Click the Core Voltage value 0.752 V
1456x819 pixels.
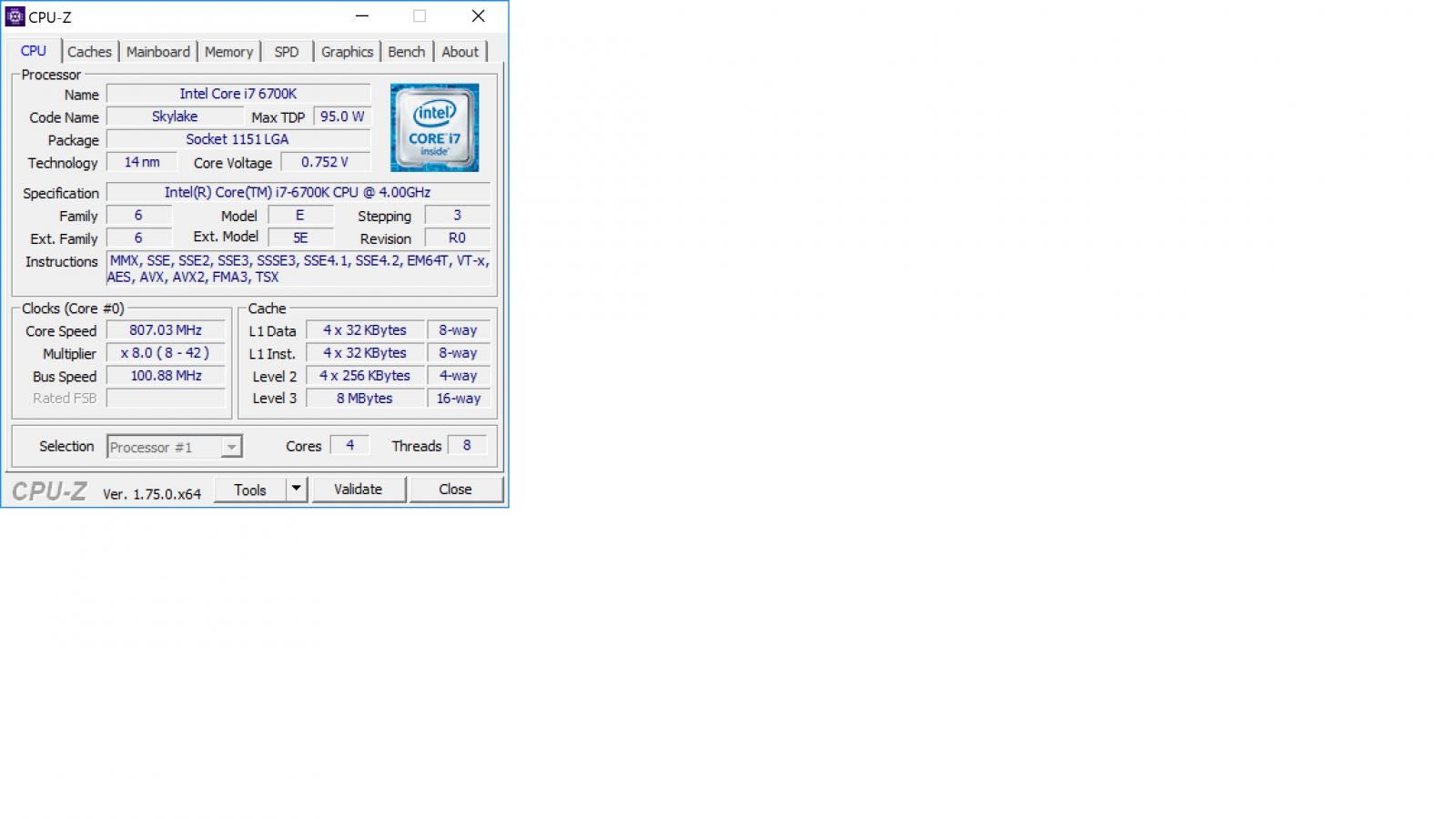[326, 162]
